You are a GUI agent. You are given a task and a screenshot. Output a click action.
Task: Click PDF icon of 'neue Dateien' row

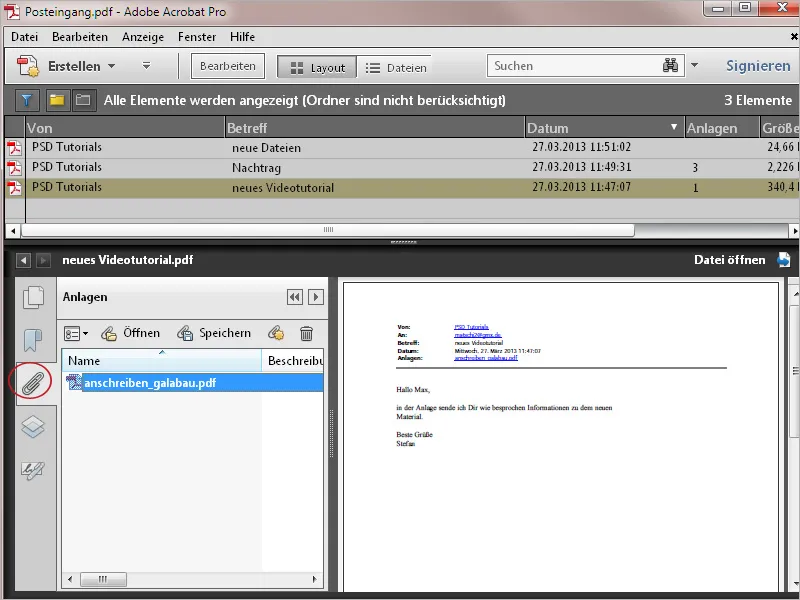14,148
